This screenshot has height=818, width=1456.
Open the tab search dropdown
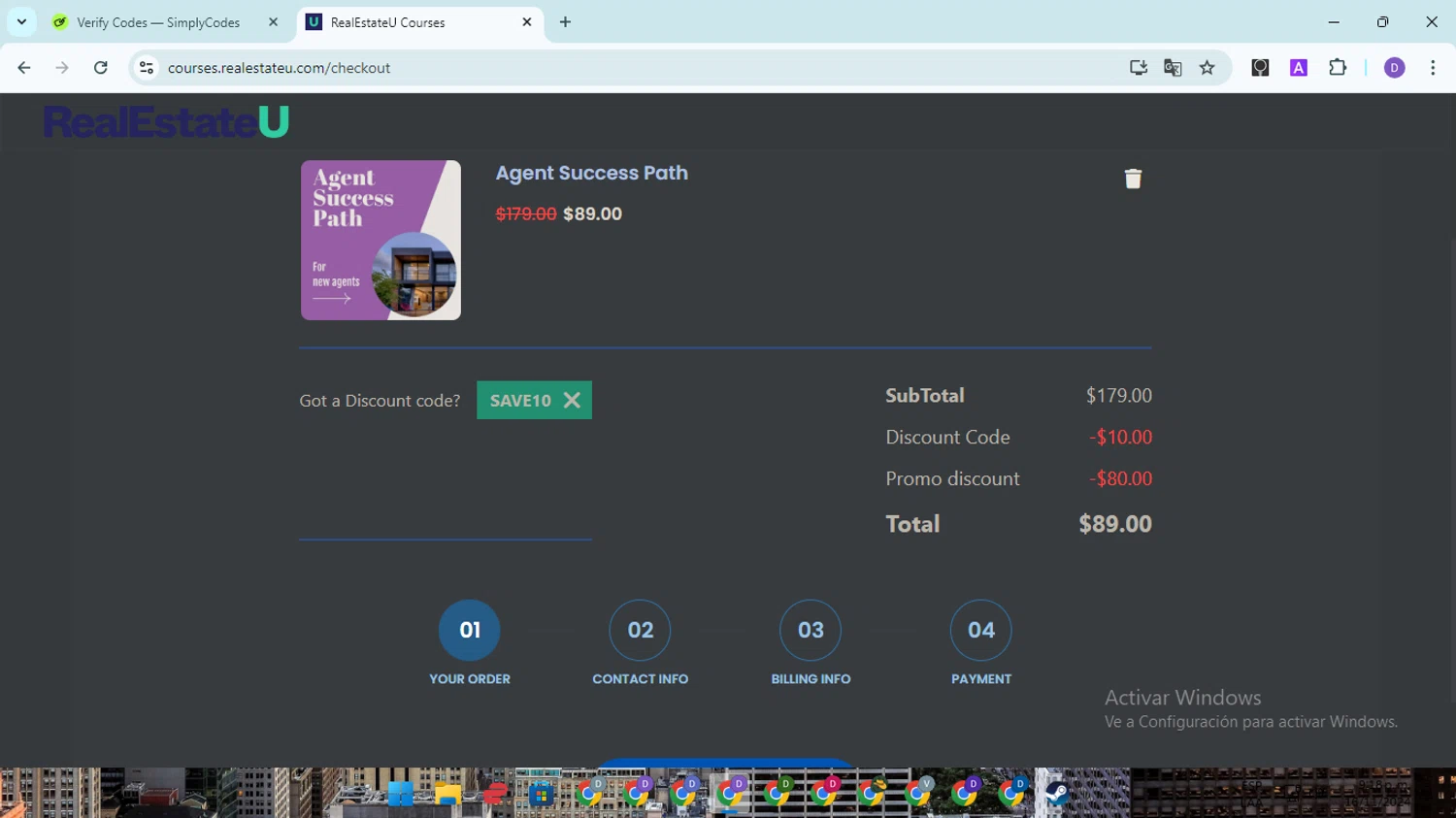21,21
